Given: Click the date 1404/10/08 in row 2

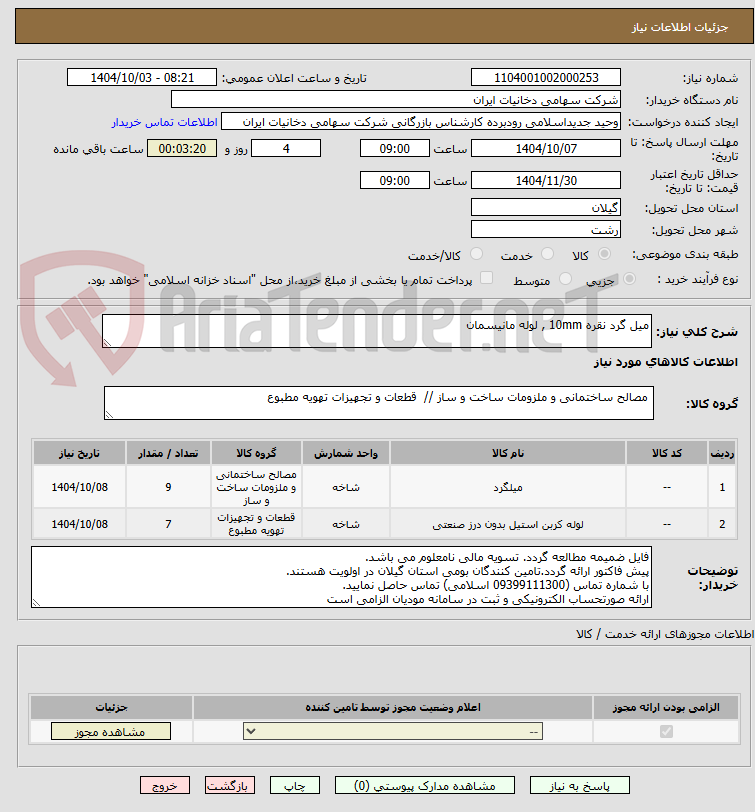Looking at the screenshot, I should 80,524.
